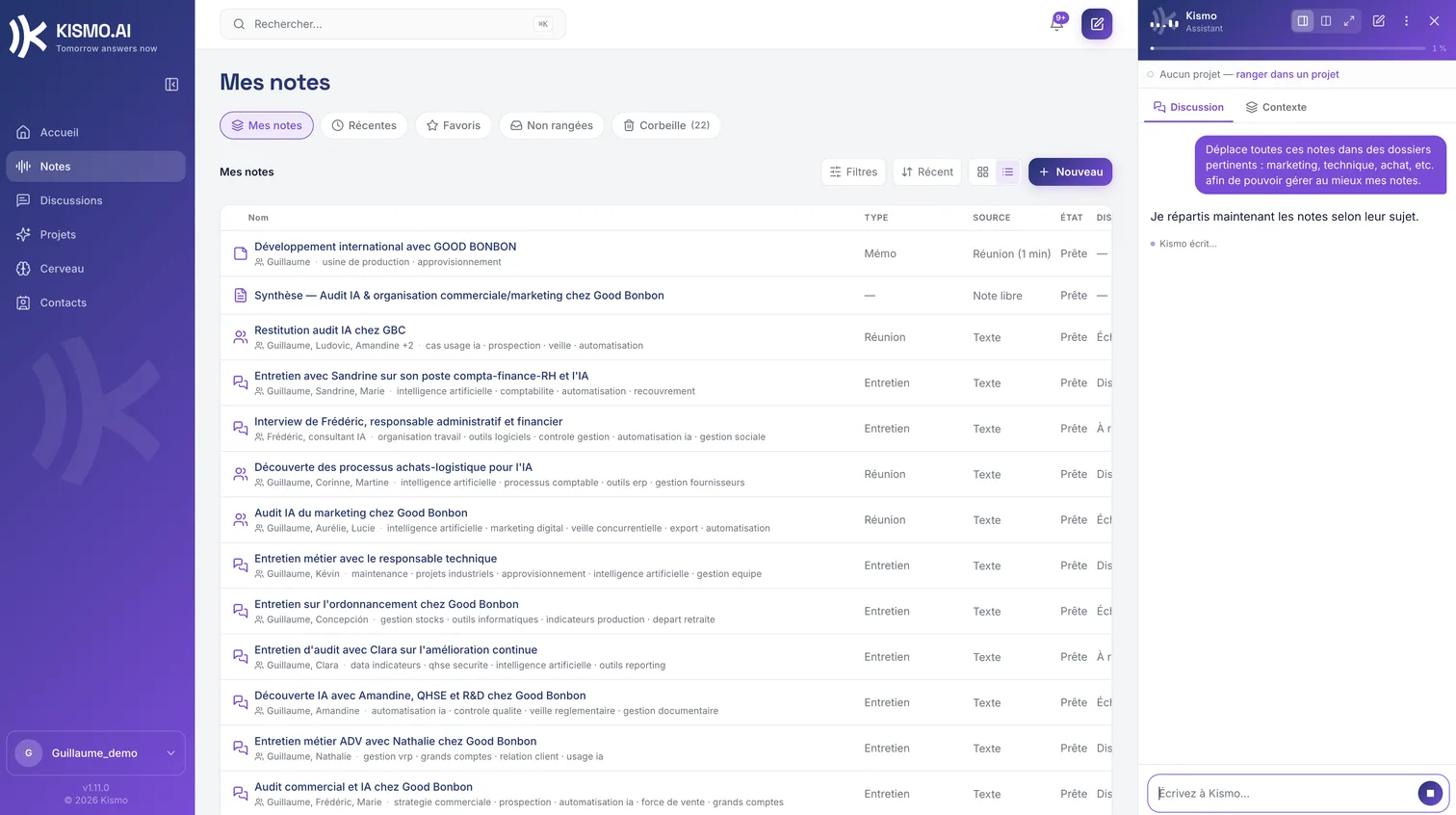Click the assistant progress bar
The width and height of the screenshot is (1456, 815).
point(1287,48)
